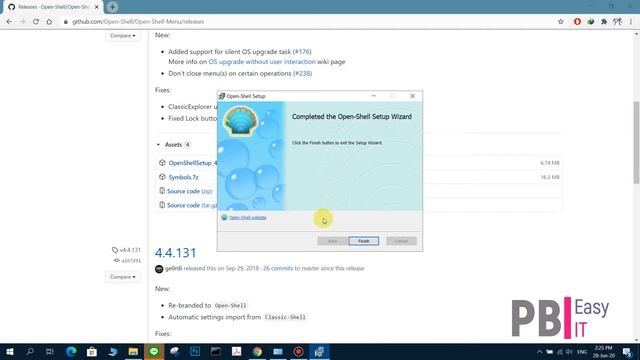Open the Compare dropdown at the top of the page
The height and width of the screenshot is (360, 640).
122,36
